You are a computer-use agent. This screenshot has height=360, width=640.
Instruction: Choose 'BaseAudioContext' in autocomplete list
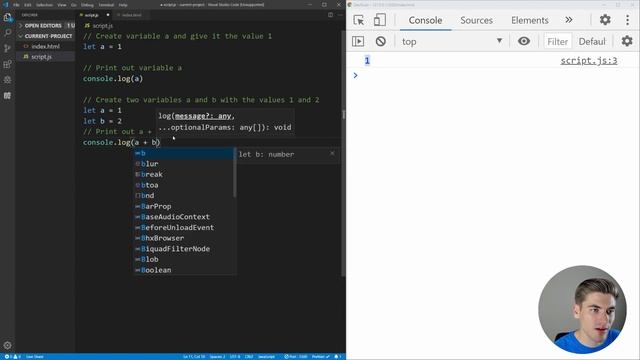pos(184,217)
